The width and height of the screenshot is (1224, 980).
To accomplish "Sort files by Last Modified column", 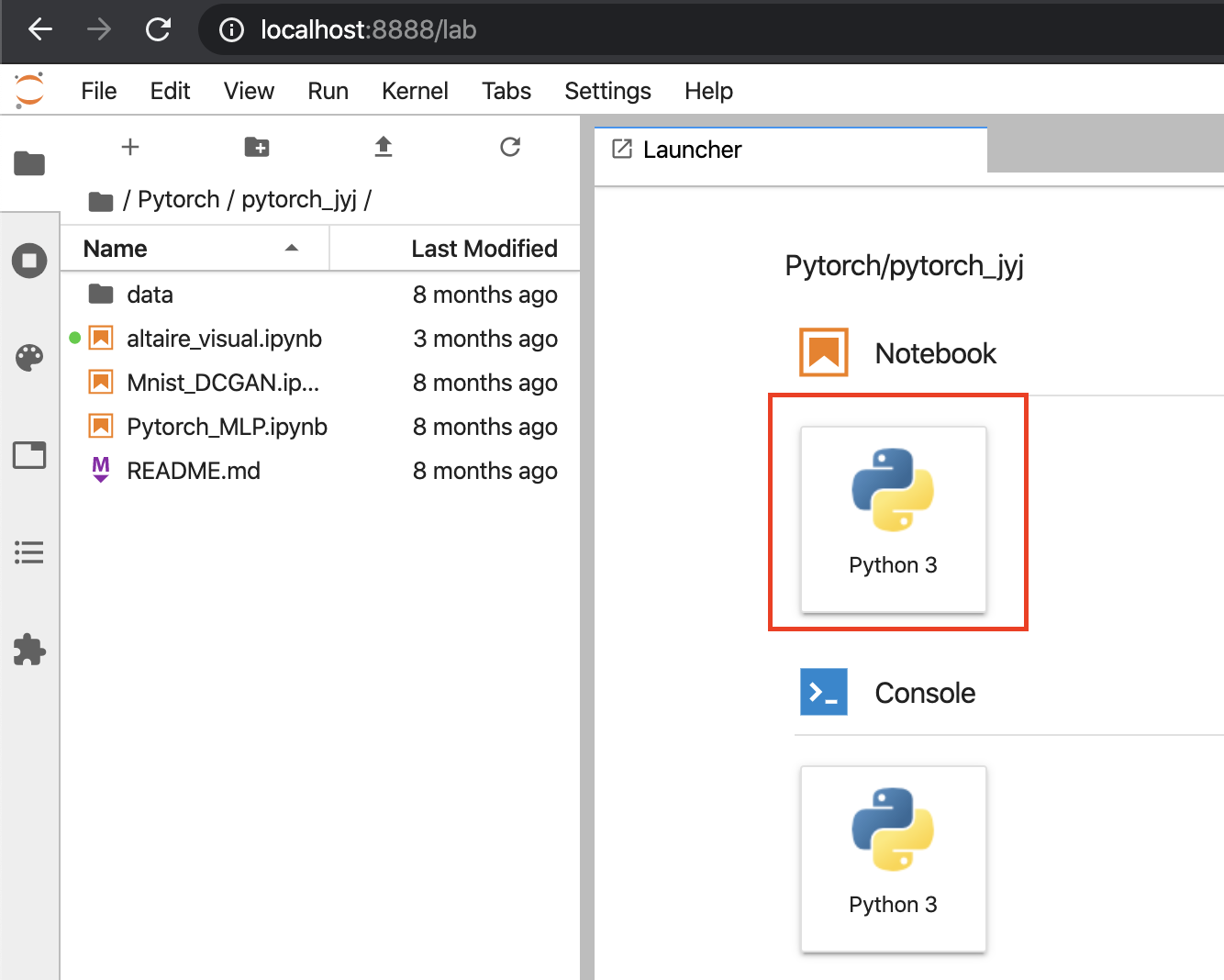I will click(484, 249).
